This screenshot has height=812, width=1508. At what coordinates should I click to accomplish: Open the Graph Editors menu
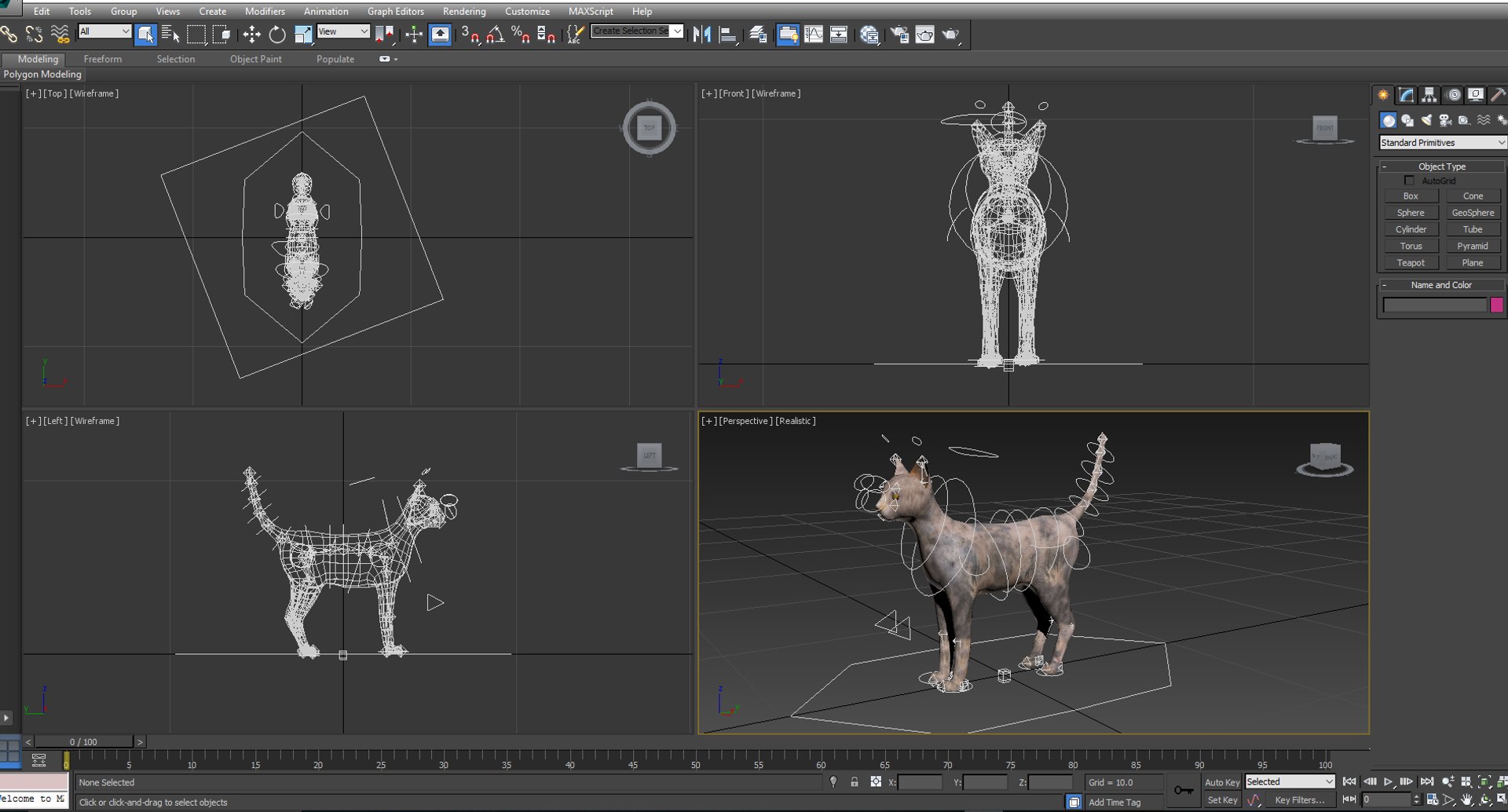pyautogui.click(x=395, y=11)
